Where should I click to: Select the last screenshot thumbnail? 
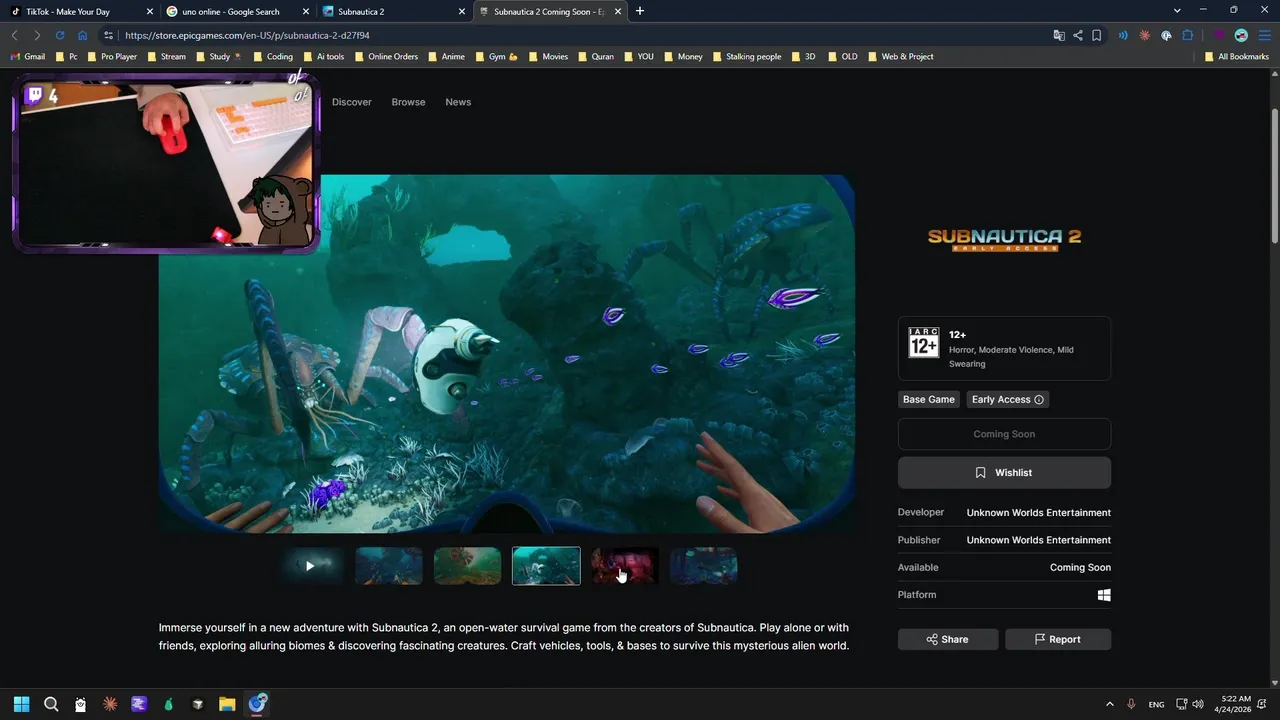tap(704, 566)
